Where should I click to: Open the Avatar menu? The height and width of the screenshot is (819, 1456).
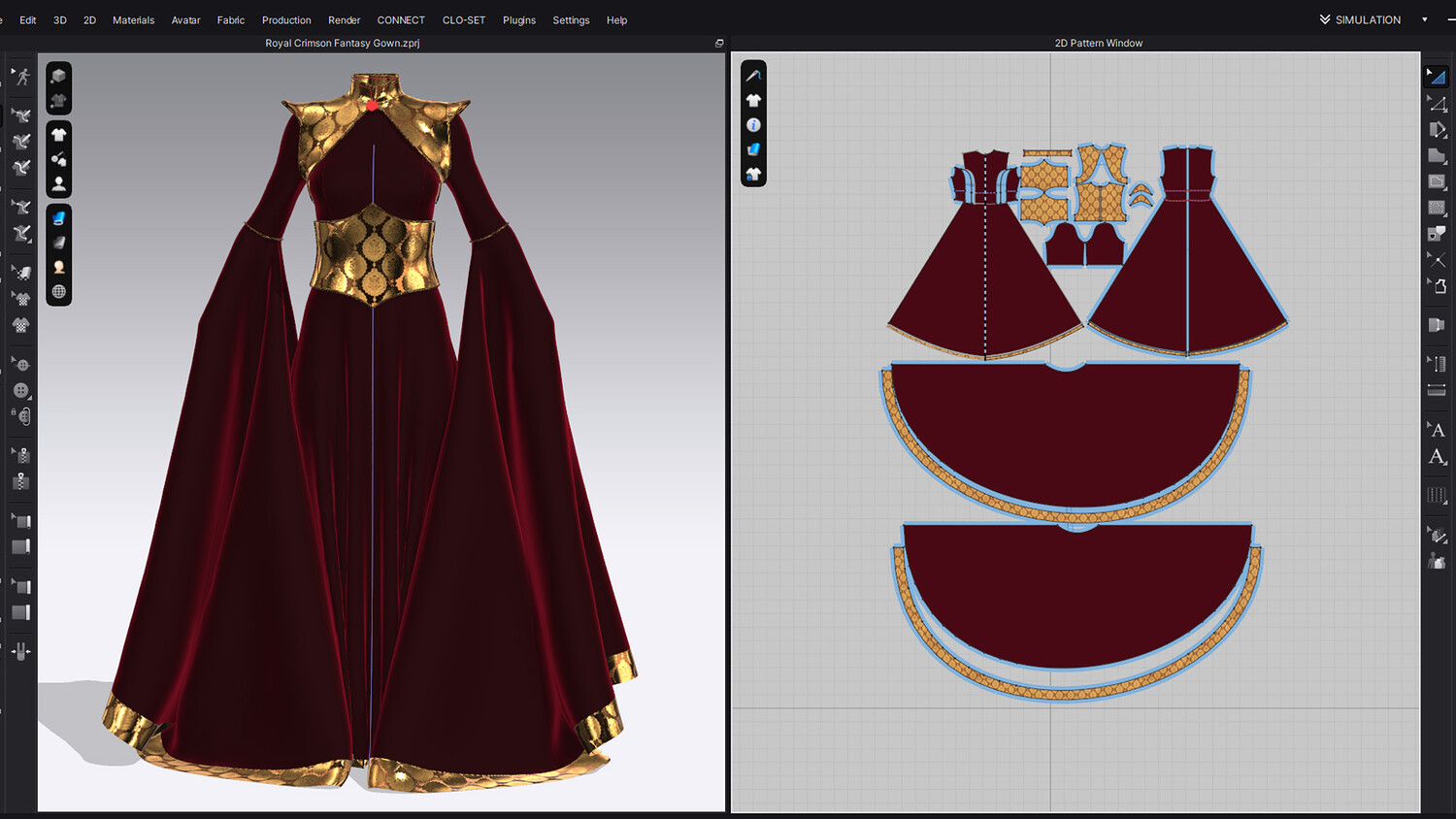(185, 19)
